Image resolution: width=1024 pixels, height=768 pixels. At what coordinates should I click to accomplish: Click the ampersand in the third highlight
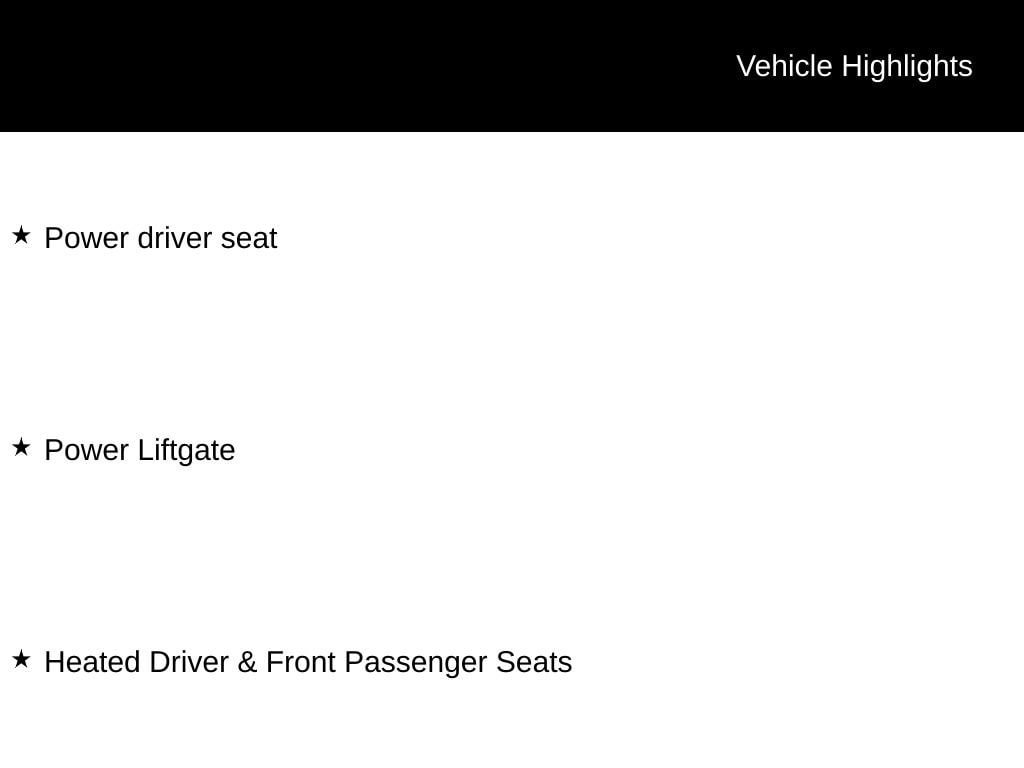pos(247,663)
